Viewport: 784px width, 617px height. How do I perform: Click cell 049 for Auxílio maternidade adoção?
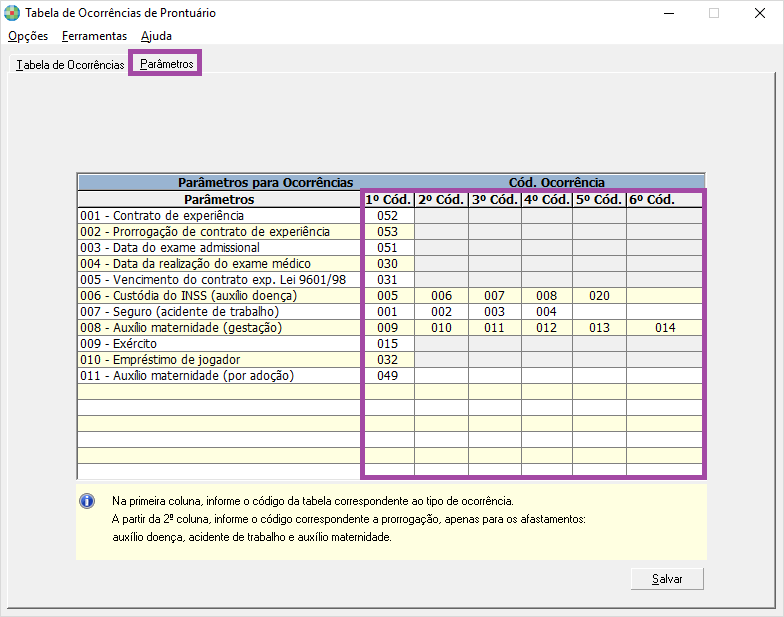pos(388,376)
